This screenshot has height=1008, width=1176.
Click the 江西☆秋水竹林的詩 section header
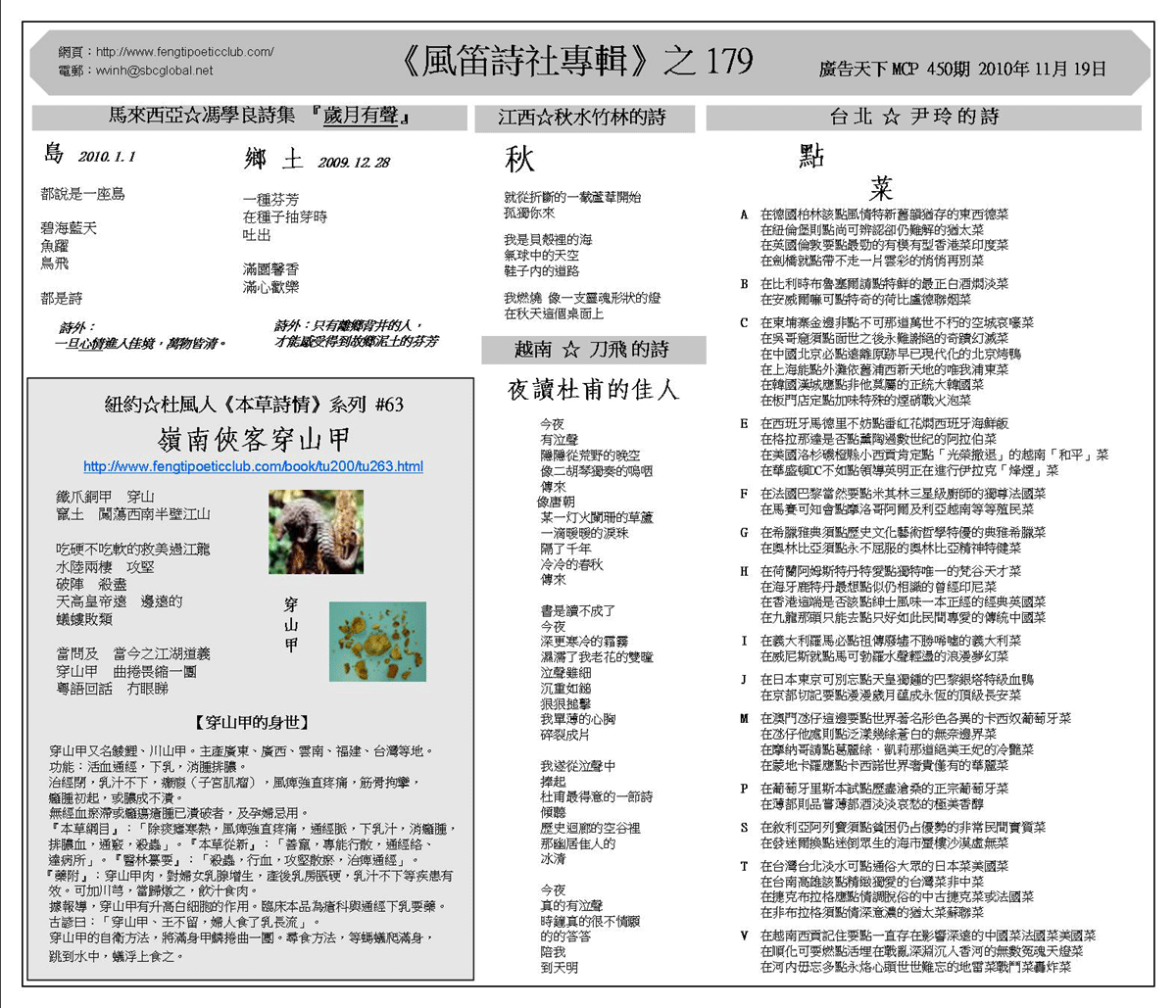pyautogui.click(x=582, y=118)
